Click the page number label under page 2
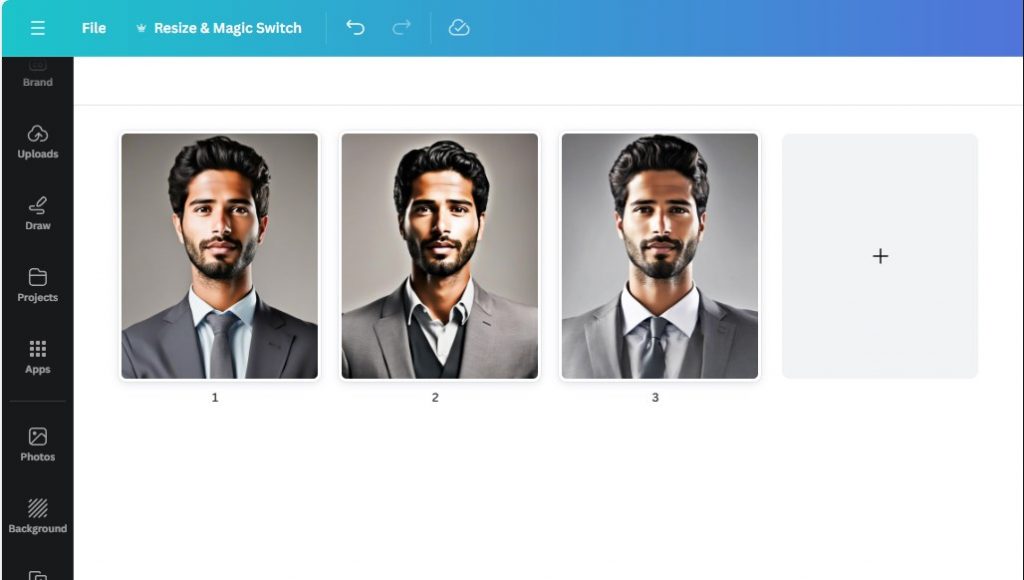Screen dimensions: 1024x580 (435, 397)
